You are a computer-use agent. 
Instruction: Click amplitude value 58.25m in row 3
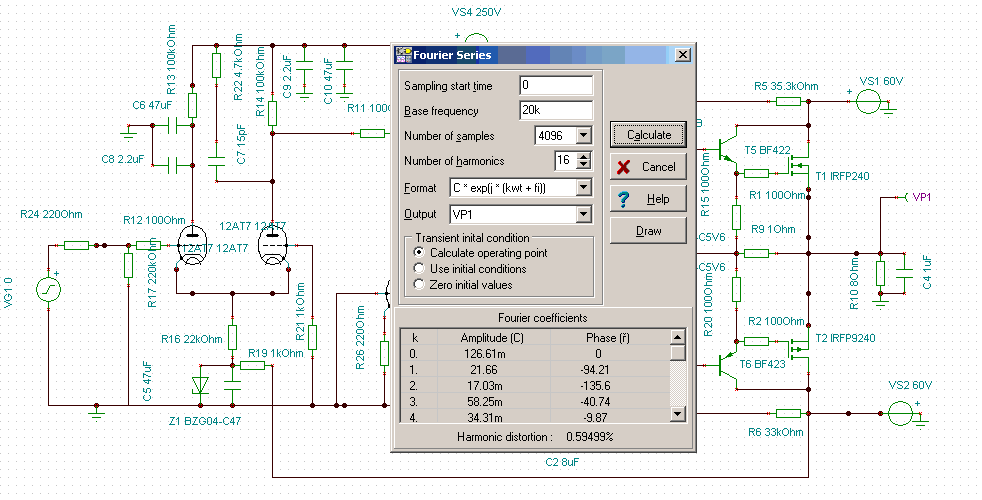pyautogui.click(x=485, y=402)
